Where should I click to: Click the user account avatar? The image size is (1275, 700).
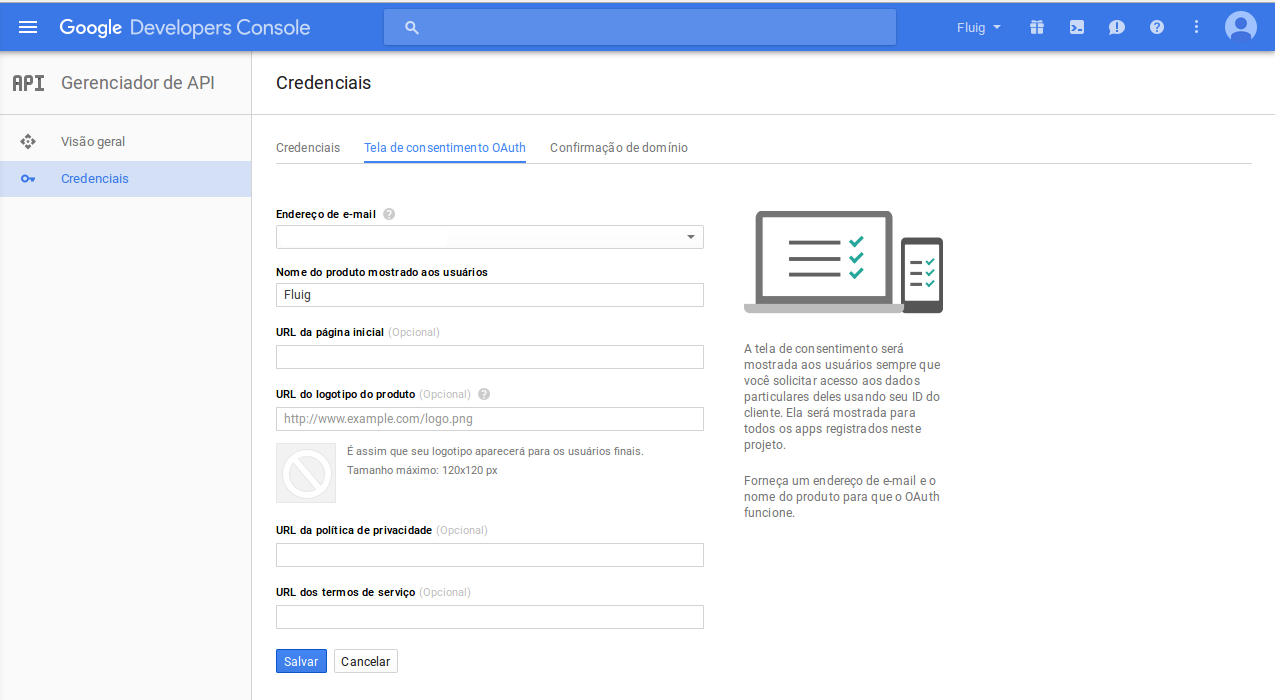(1241, 27)
